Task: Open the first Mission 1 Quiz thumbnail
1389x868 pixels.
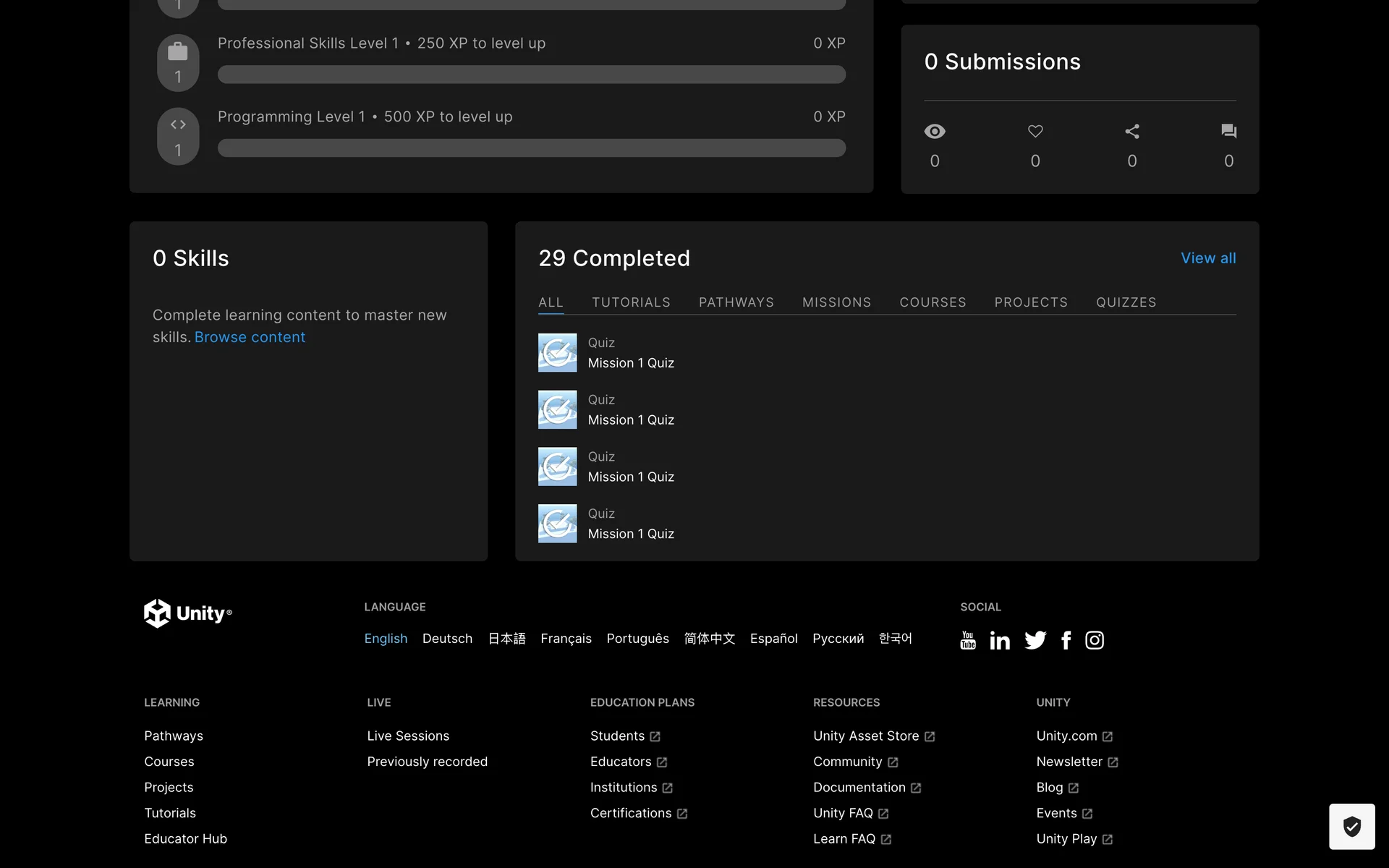Action: click(x=557, y=352)
